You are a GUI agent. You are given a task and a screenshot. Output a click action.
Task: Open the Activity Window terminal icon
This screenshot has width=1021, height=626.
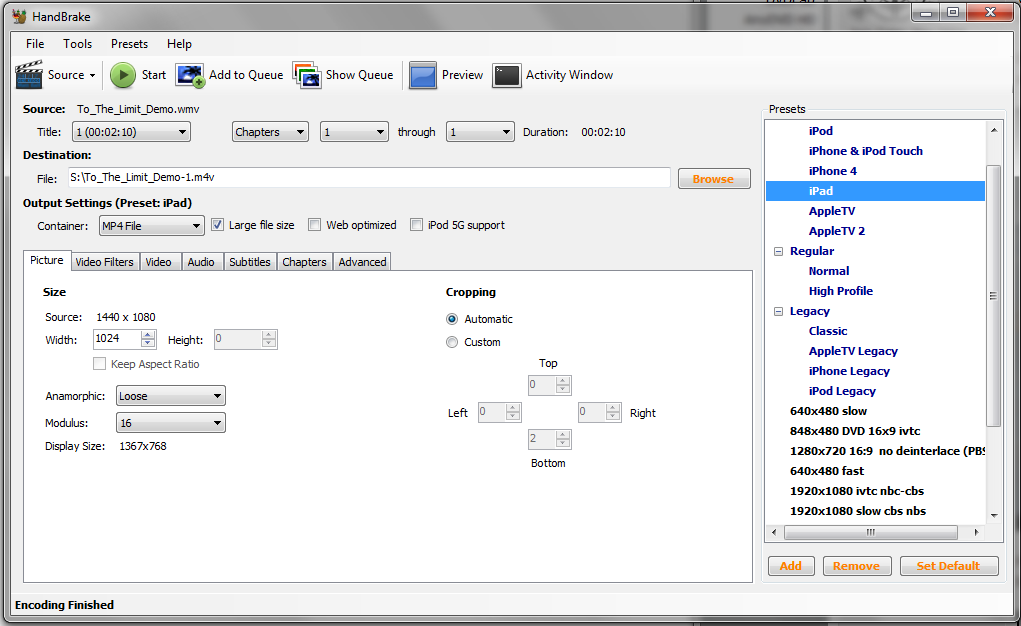click(x=507, y=76)
